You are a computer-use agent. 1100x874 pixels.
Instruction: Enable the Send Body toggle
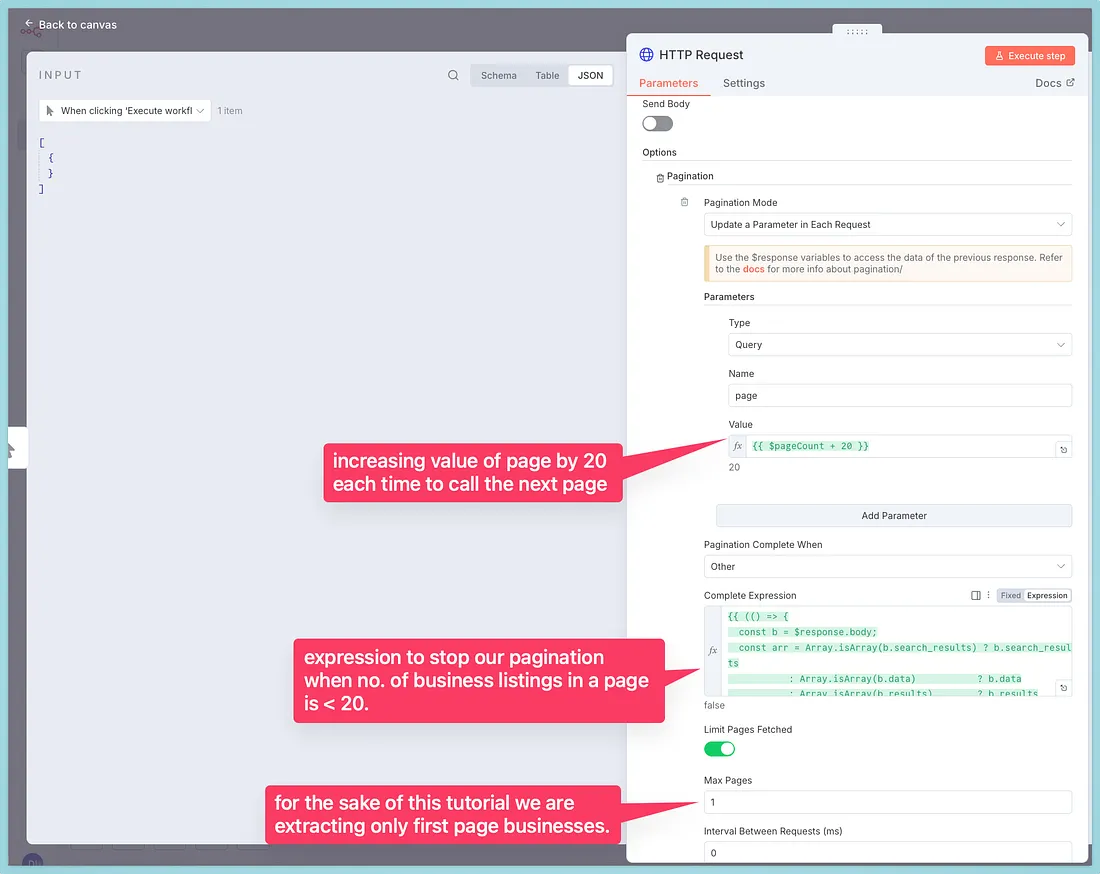point(657,123)
